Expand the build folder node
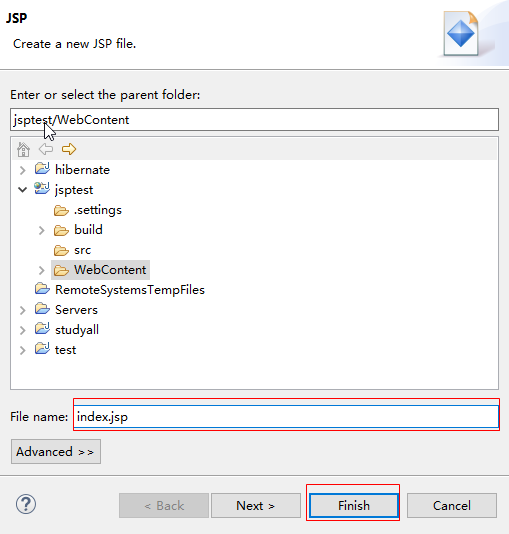The width and height of the screenshot is (509, 534). (42, 231)
